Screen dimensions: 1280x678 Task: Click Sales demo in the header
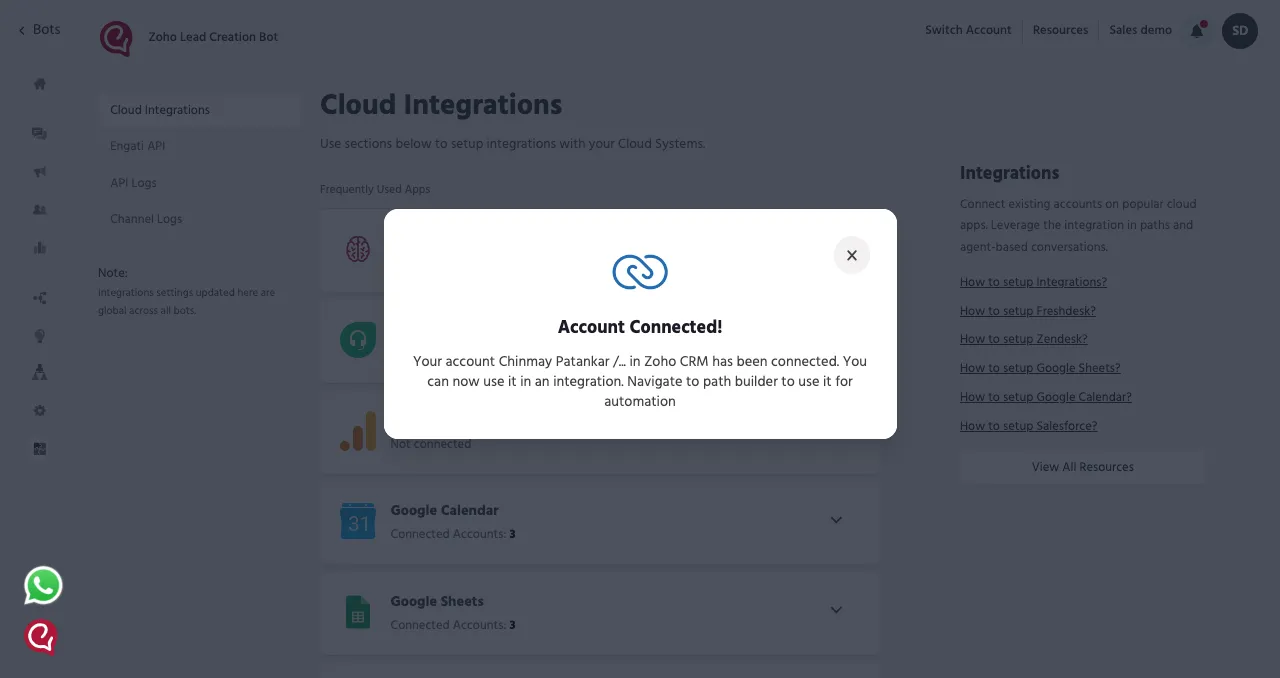[x=1140, y=30]
